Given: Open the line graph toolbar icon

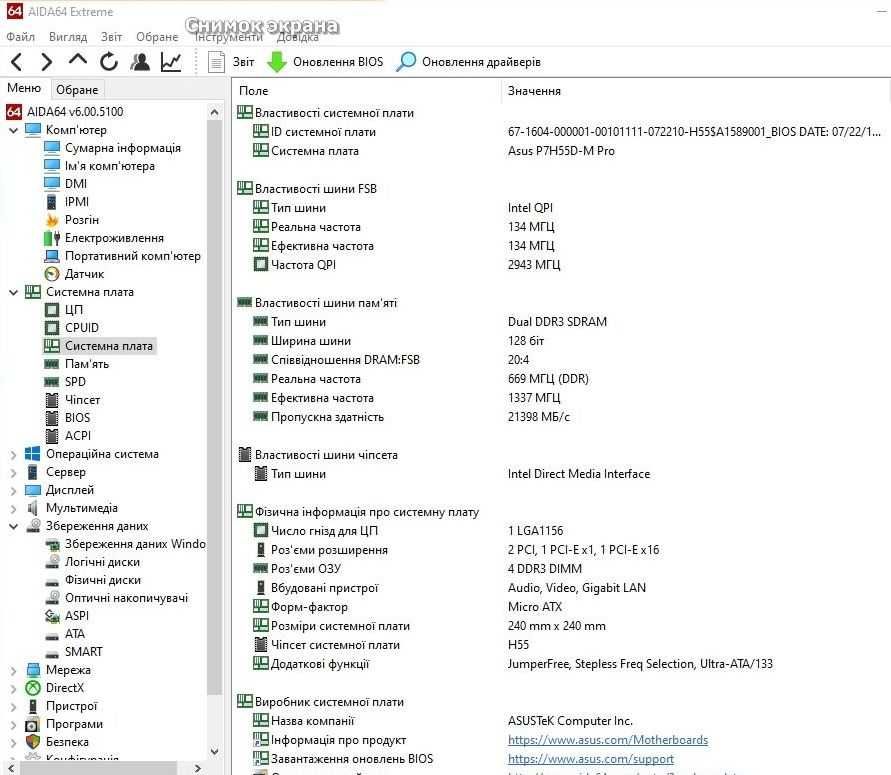Looking at the screenshot, I should click(x=171, y=61).
